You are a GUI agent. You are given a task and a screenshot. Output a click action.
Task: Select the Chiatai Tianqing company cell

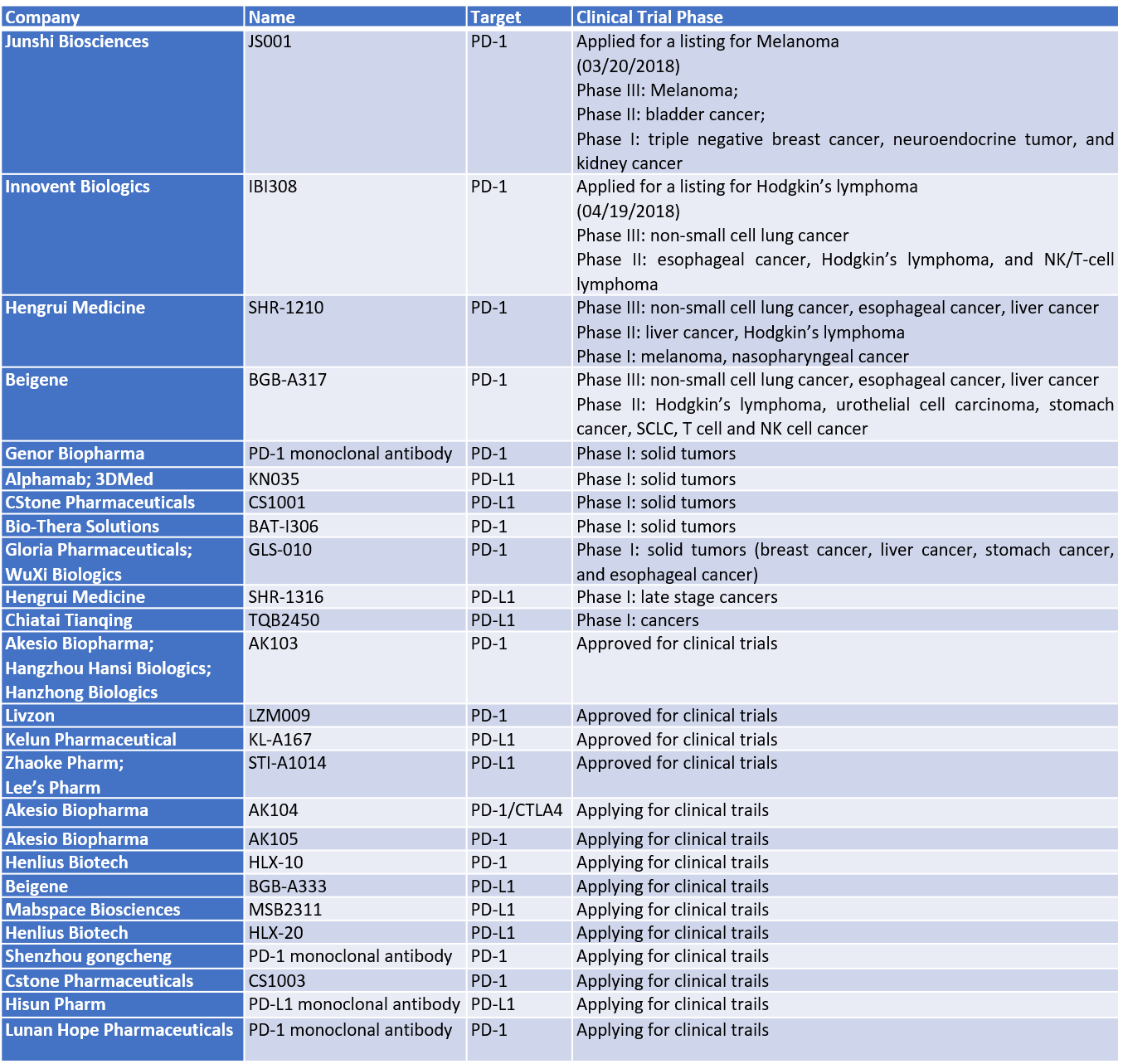coord(123,620)
